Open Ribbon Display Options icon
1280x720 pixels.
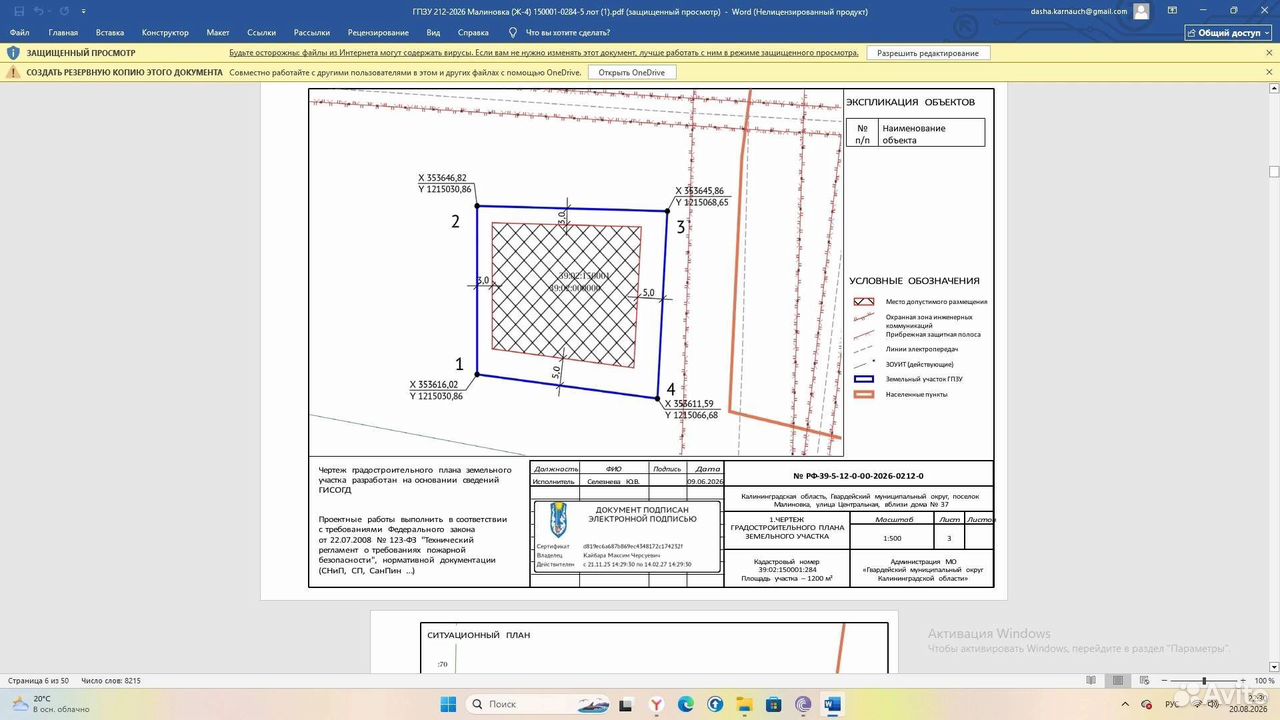pyautogui.click(x=1171, y=11)
